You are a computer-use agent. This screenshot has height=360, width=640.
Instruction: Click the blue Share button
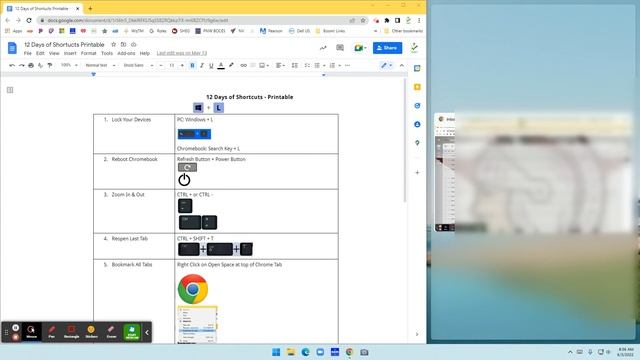[387, 48]
